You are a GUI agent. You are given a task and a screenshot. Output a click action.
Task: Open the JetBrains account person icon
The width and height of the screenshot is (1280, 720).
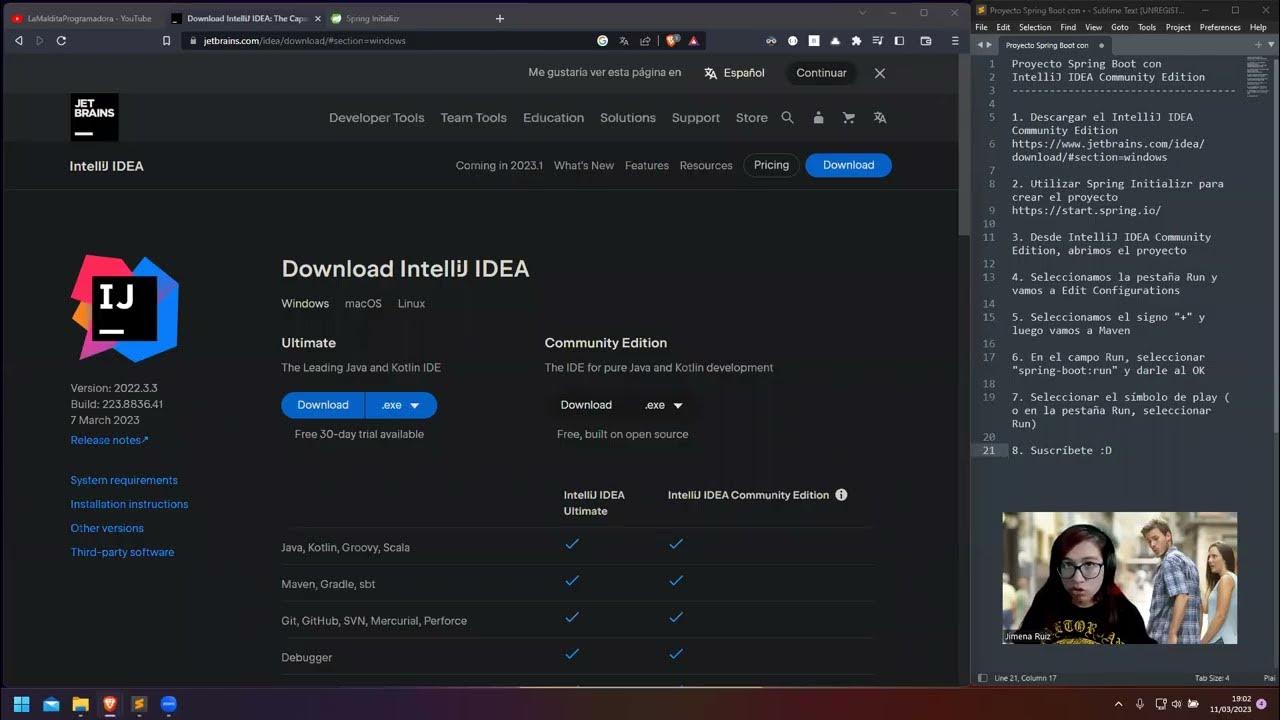pos(818,117)
